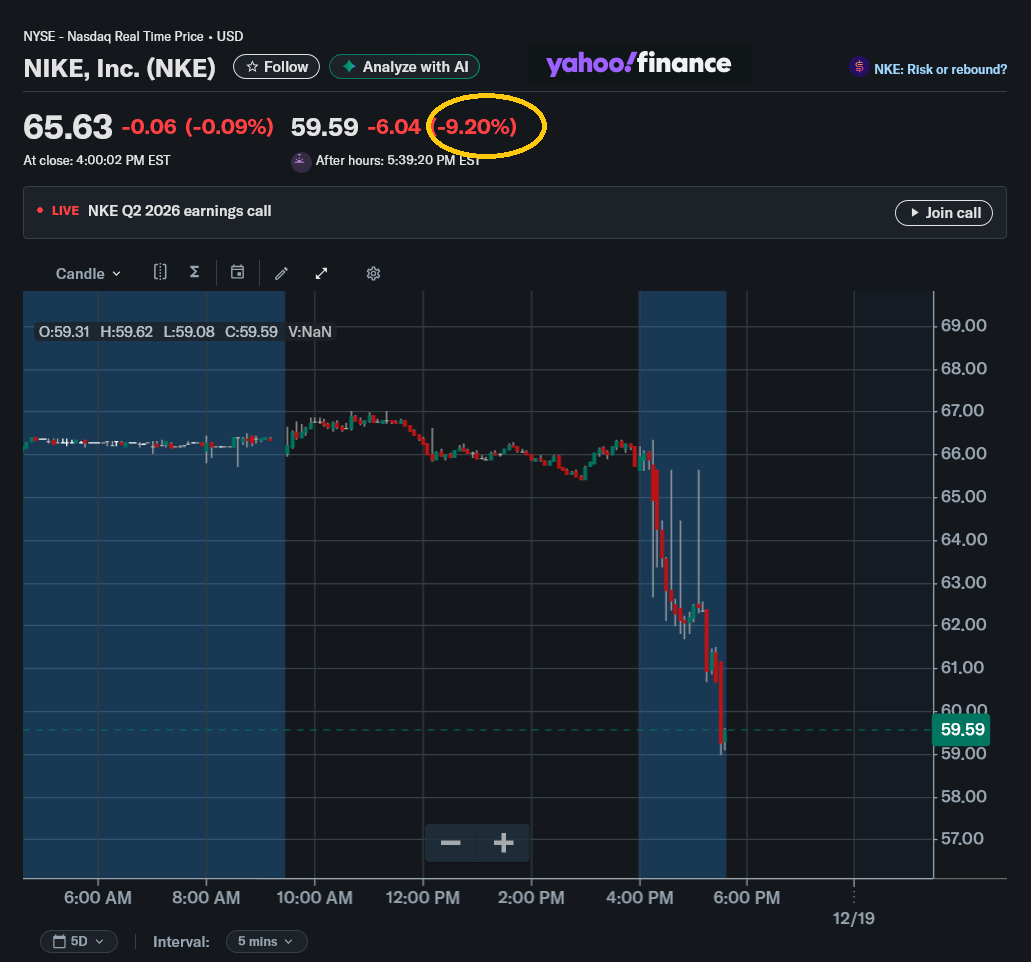Image resolution: width=1031 pixels, height=962 pixels.
Task: Click the after-hours moon icon
Action: click(301, 161)
